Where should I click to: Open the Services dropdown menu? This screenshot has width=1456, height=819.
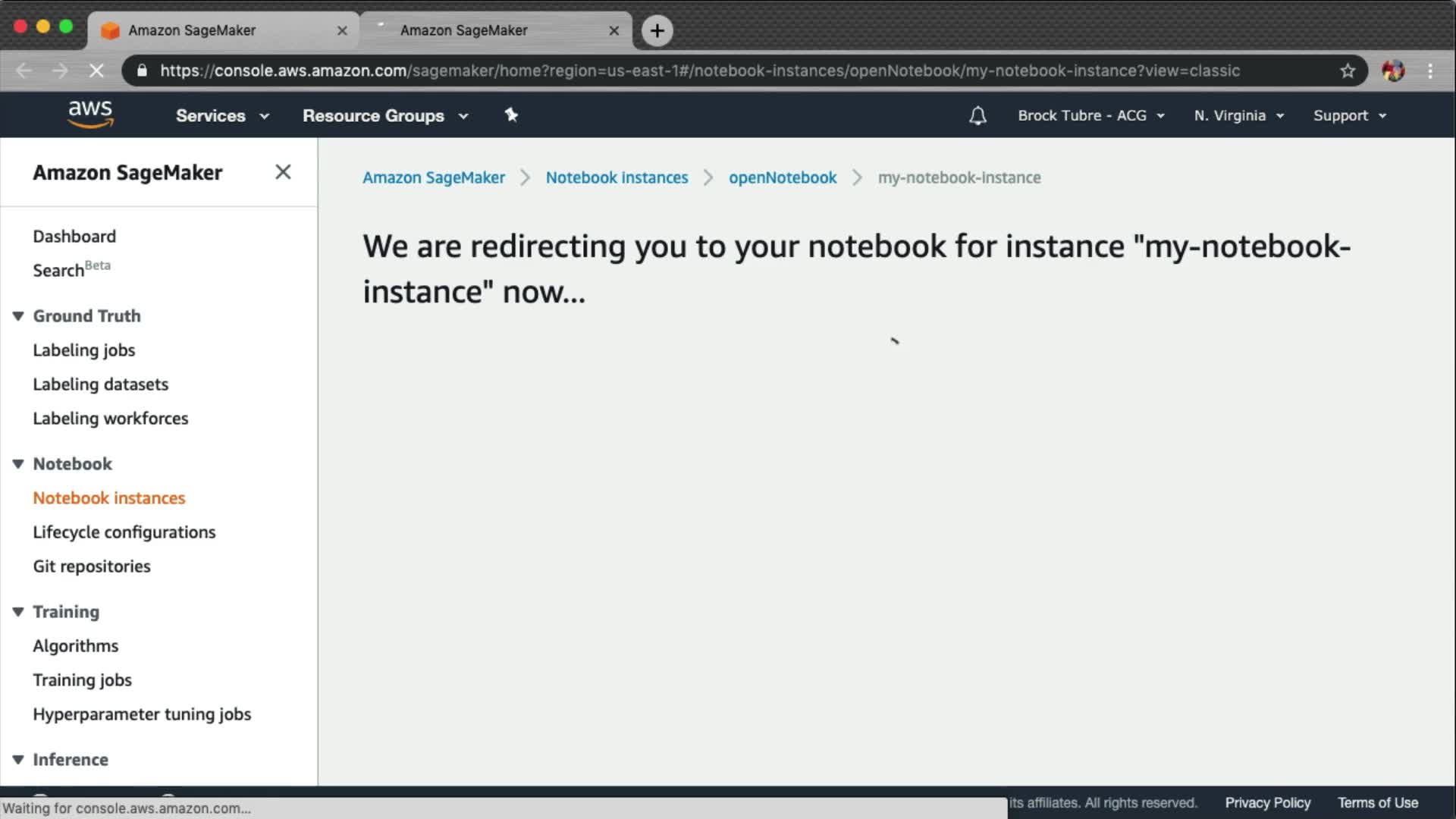[x=221, y=115]
